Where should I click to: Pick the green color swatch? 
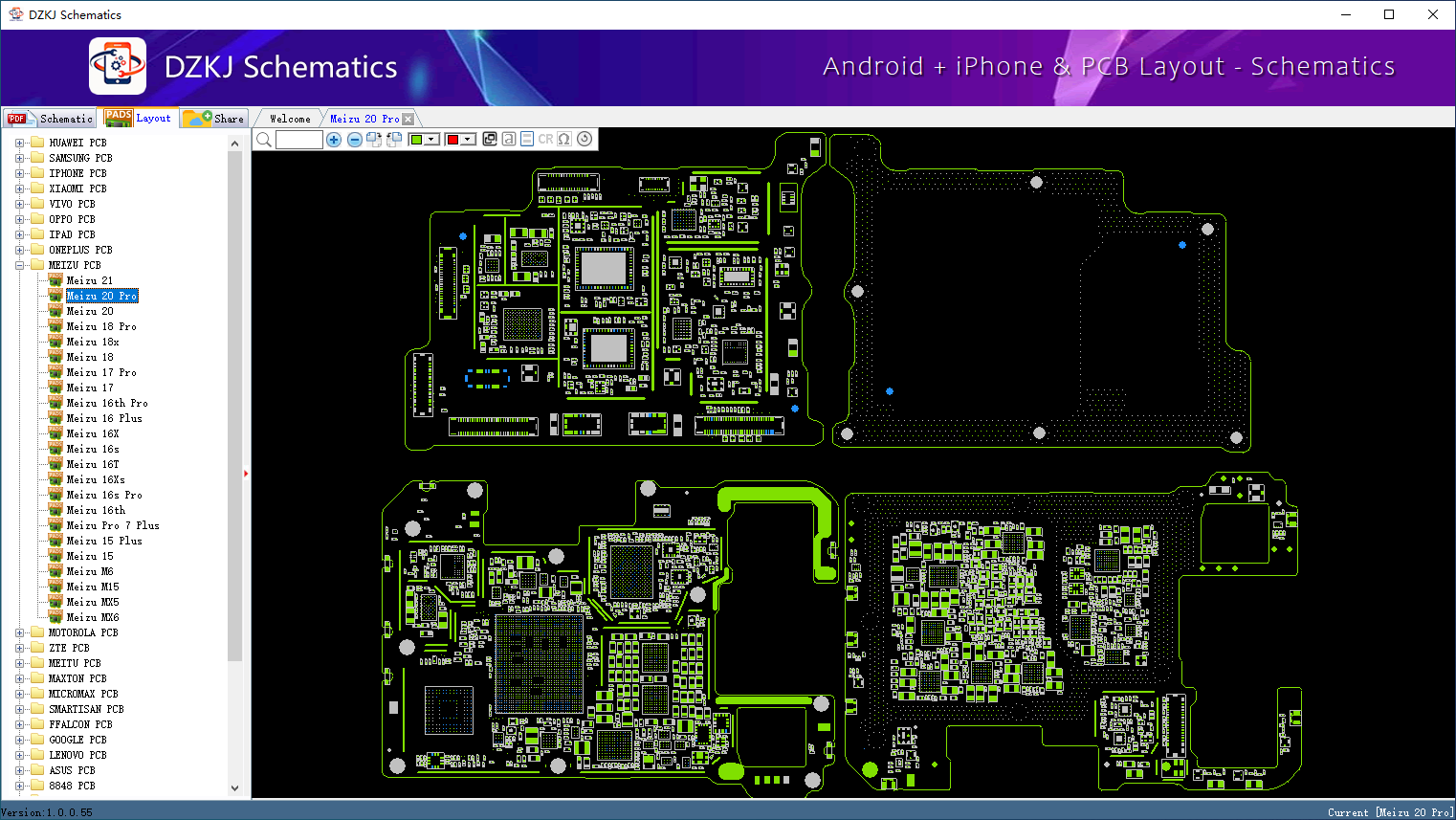coord(416,140)
